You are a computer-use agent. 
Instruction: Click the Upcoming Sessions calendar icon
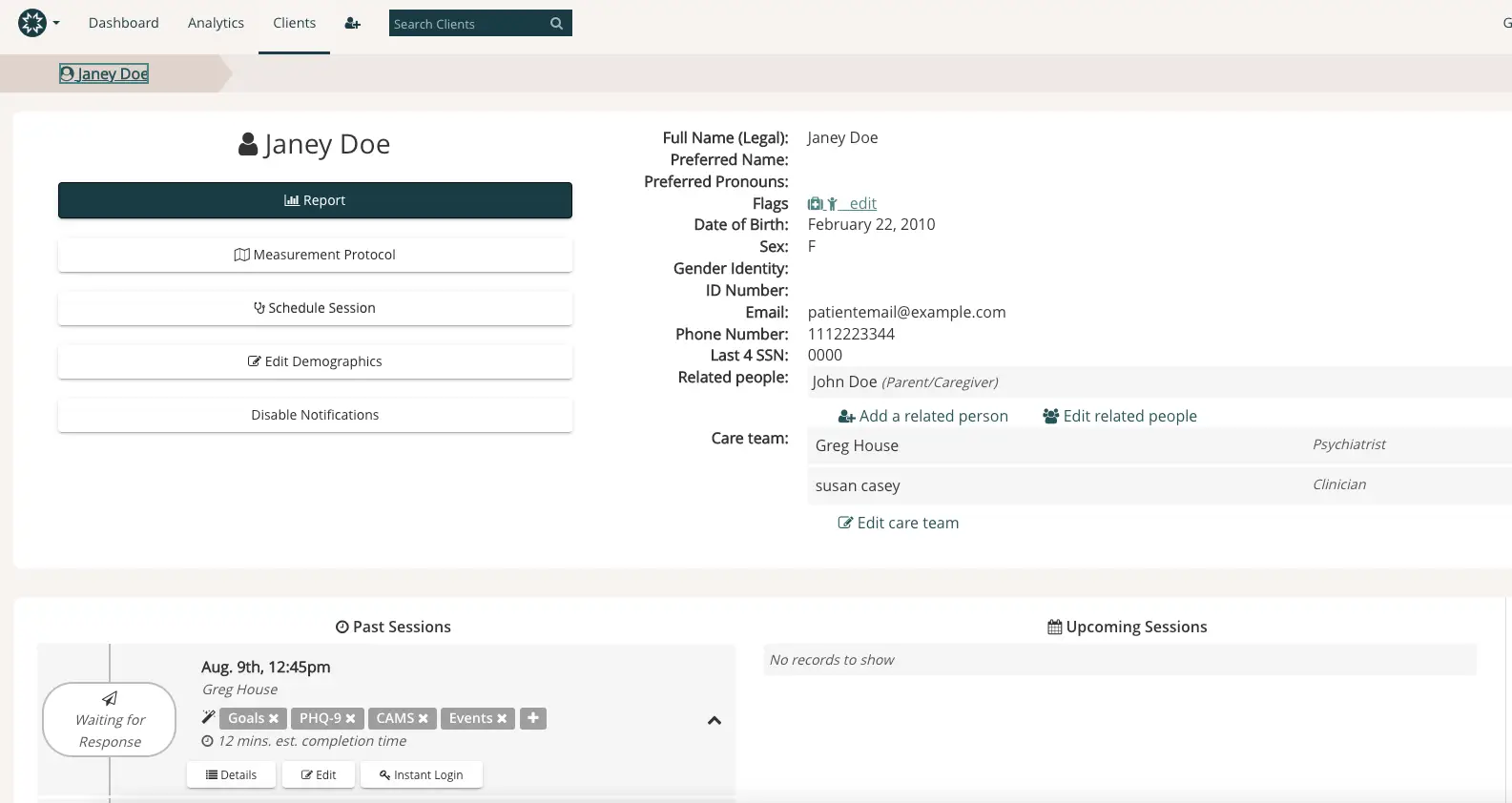pyautogui.click(x=1054, y=627)
